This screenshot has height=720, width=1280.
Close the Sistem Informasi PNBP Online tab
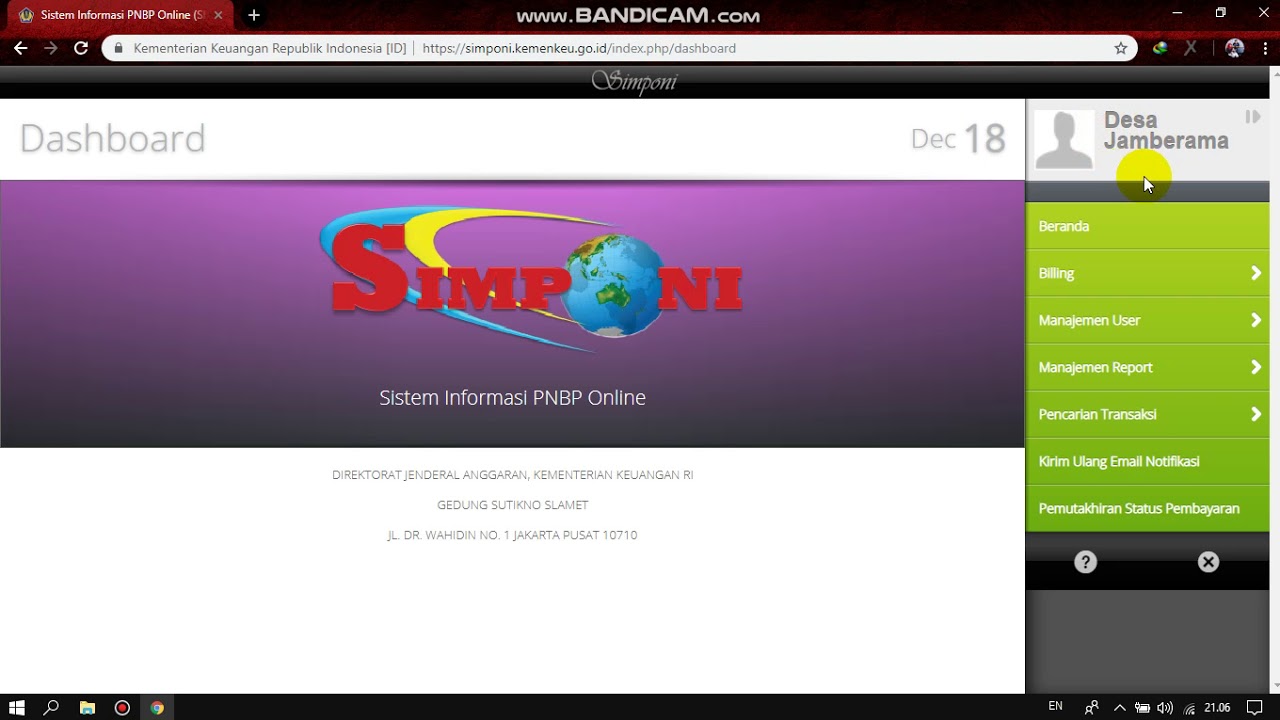[x=218, y=15]
